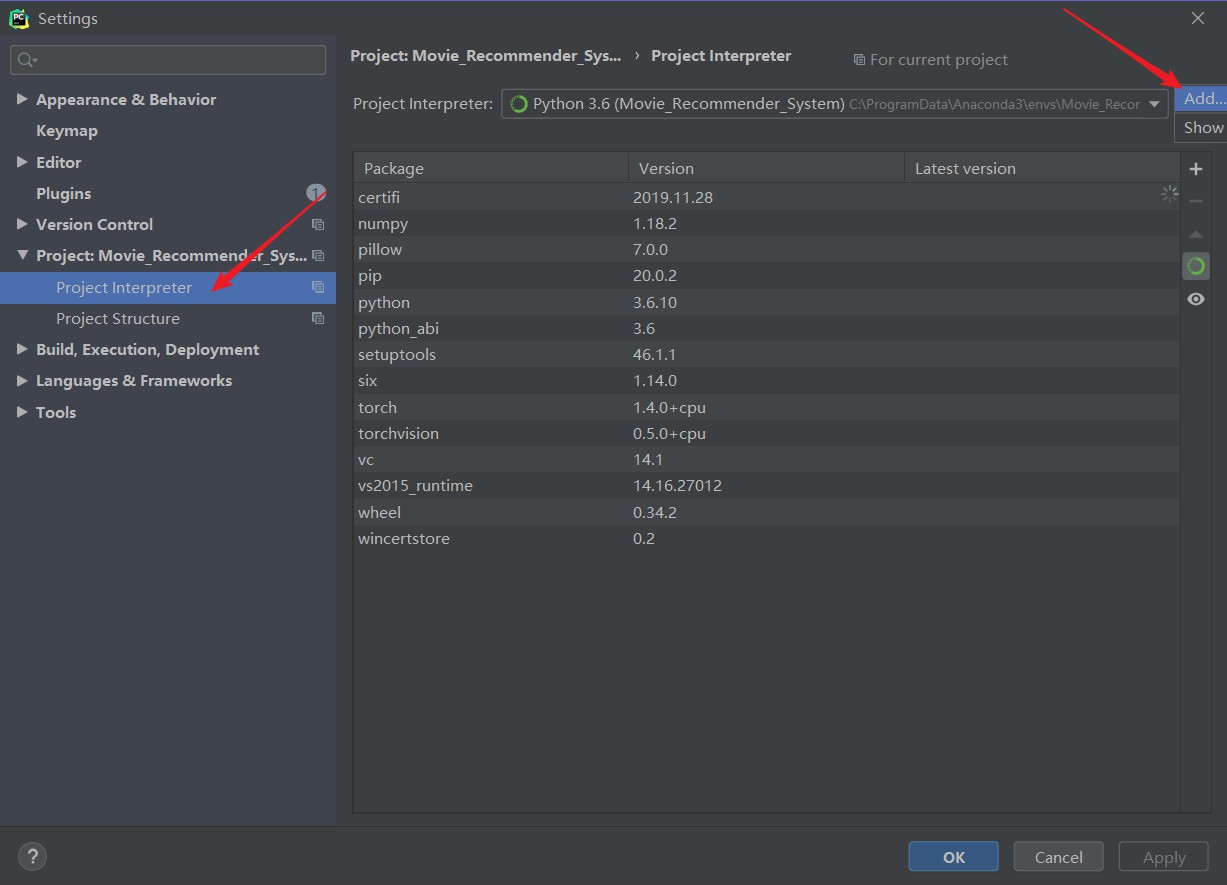1227x885 pixels.
Task: Close the Settings dialog with the X
Action: pos(1198,18)
